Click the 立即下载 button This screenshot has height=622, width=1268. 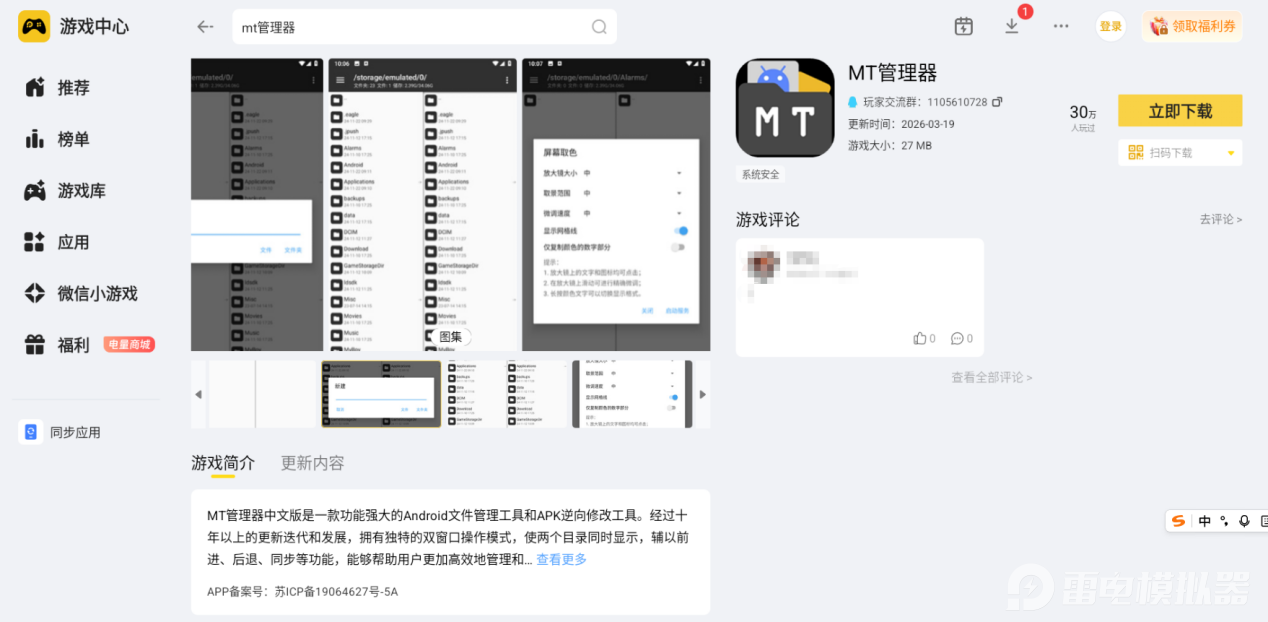[x=1180, y=111]
